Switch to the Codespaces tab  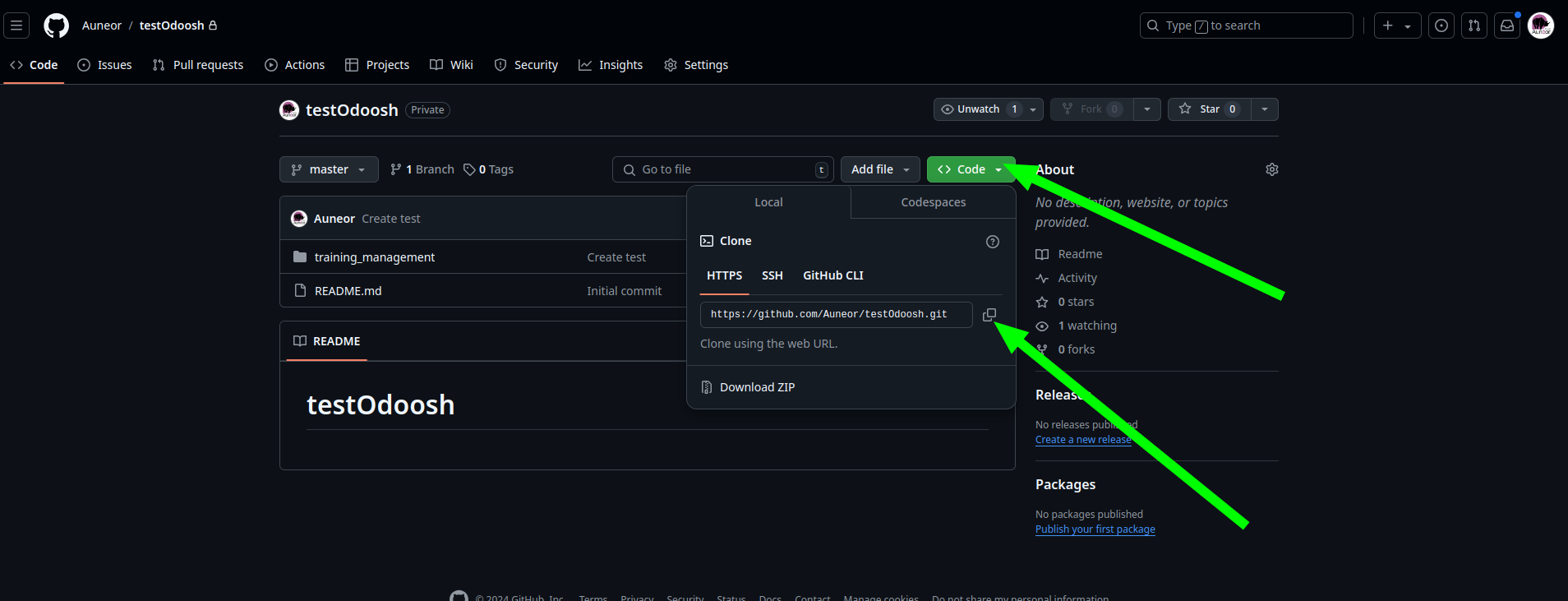click(x=933, y=202)
